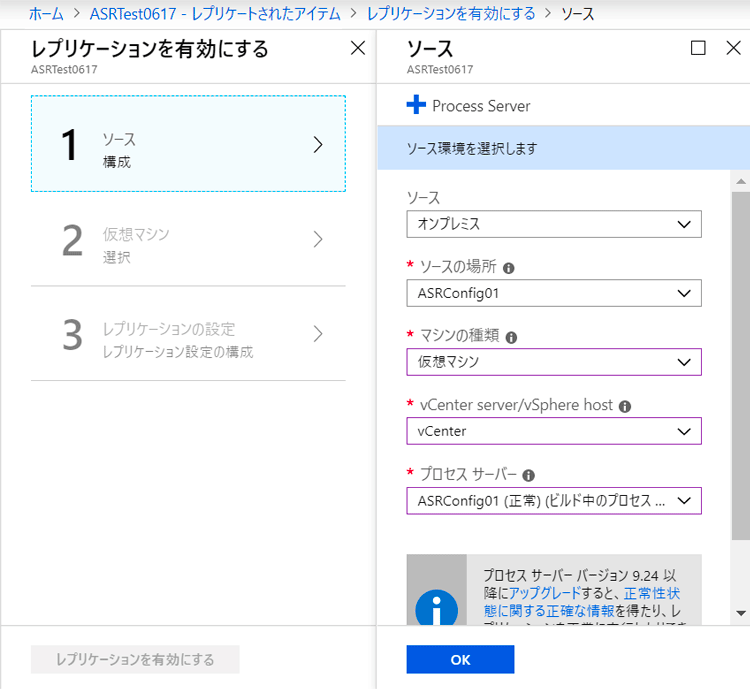
Task: Click the plus icon for Process Server
Action: (416, 105)
